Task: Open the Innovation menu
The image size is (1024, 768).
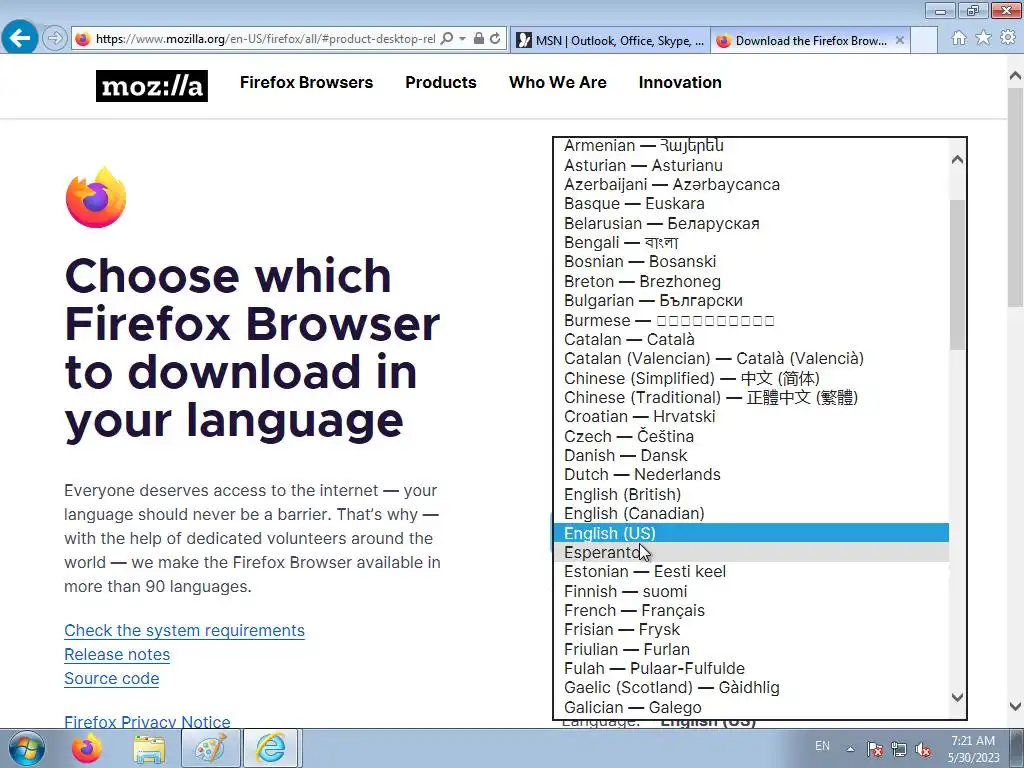Action: (x=680, y=82)
